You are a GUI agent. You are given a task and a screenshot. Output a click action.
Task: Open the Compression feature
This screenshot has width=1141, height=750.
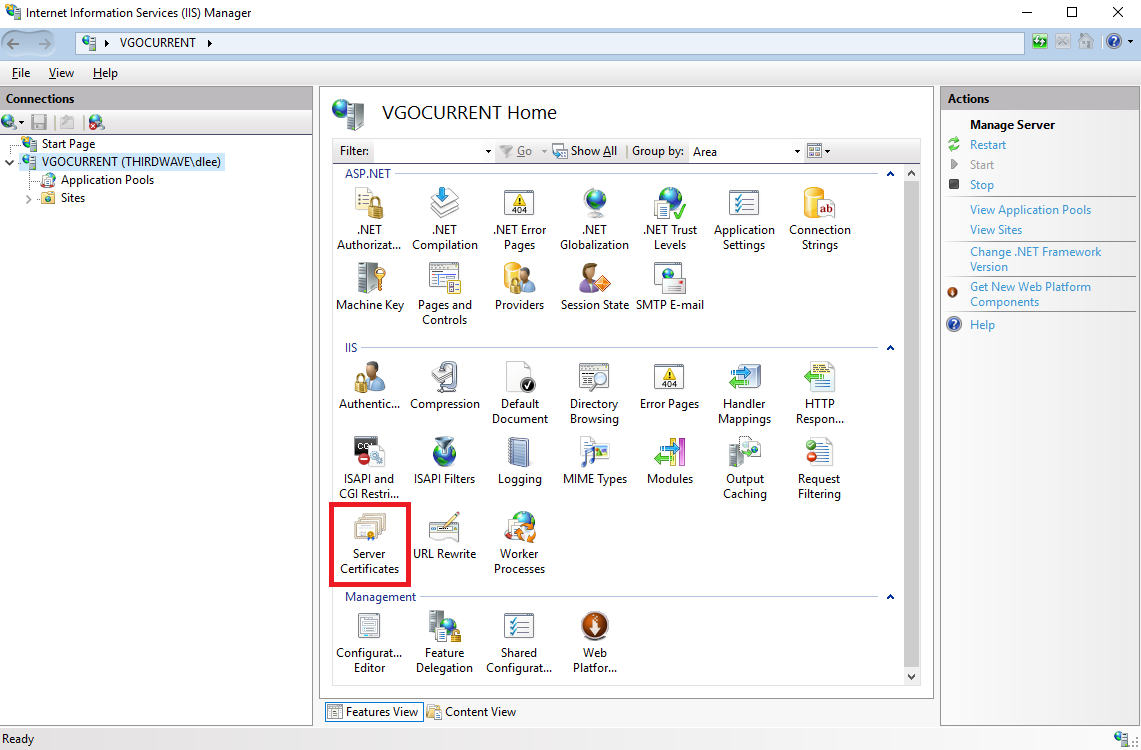(x=445, y=386)
